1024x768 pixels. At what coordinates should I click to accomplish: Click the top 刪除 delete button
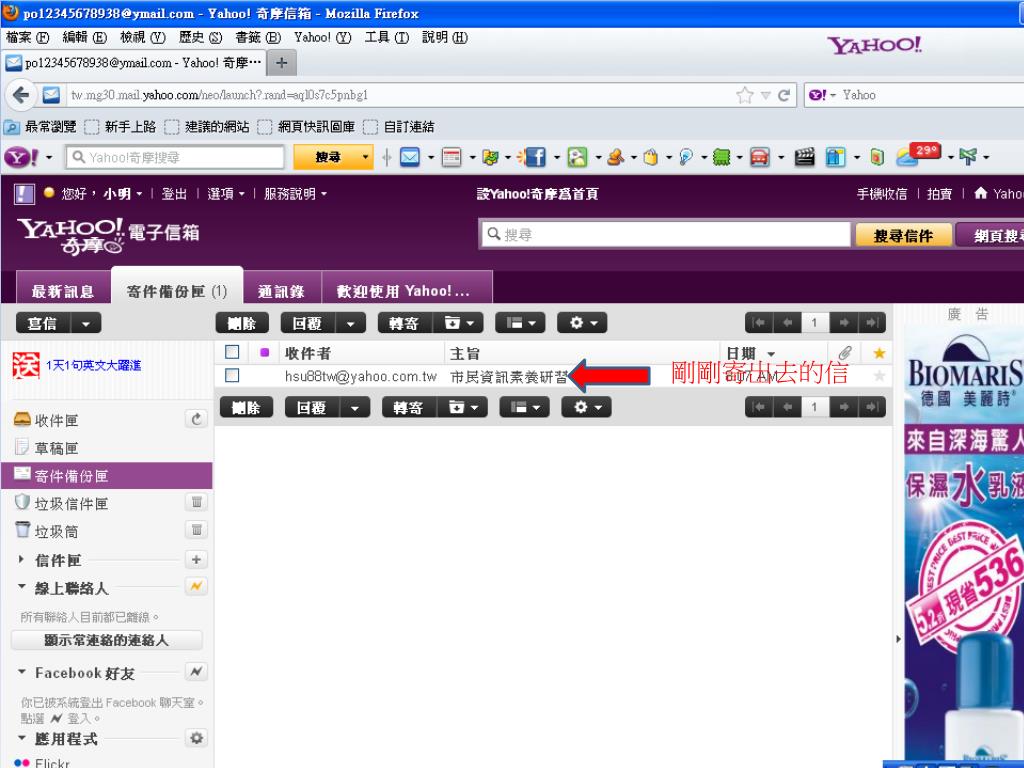point(242,323)
